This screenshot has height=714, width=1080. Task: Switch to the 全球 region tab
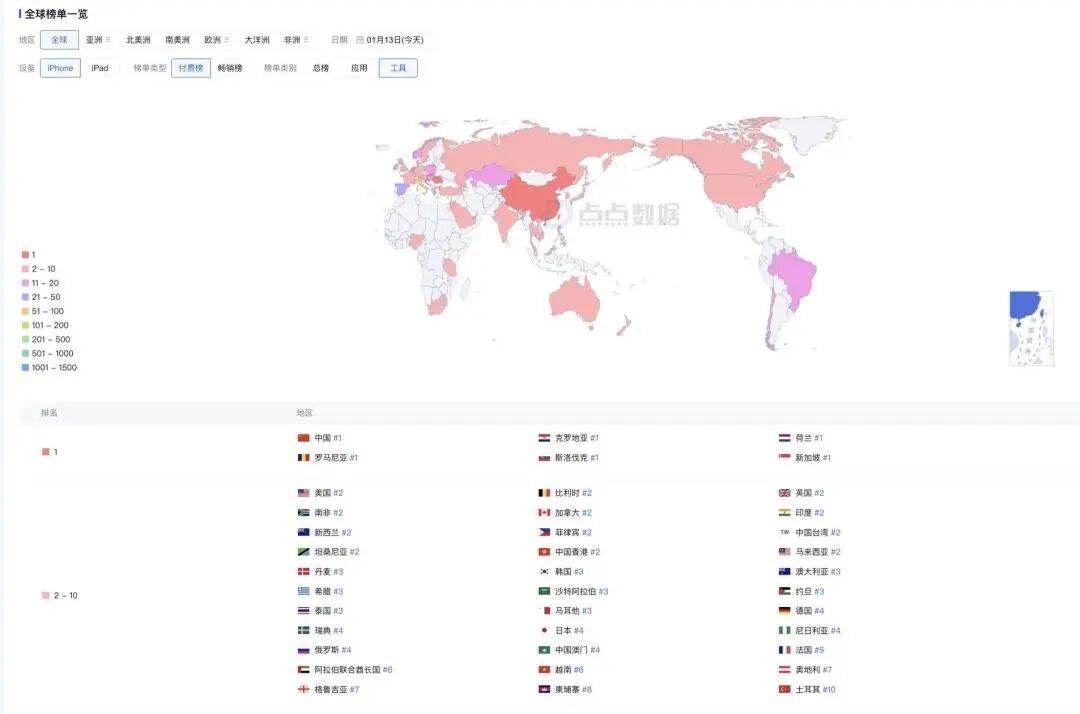point(58,39)
